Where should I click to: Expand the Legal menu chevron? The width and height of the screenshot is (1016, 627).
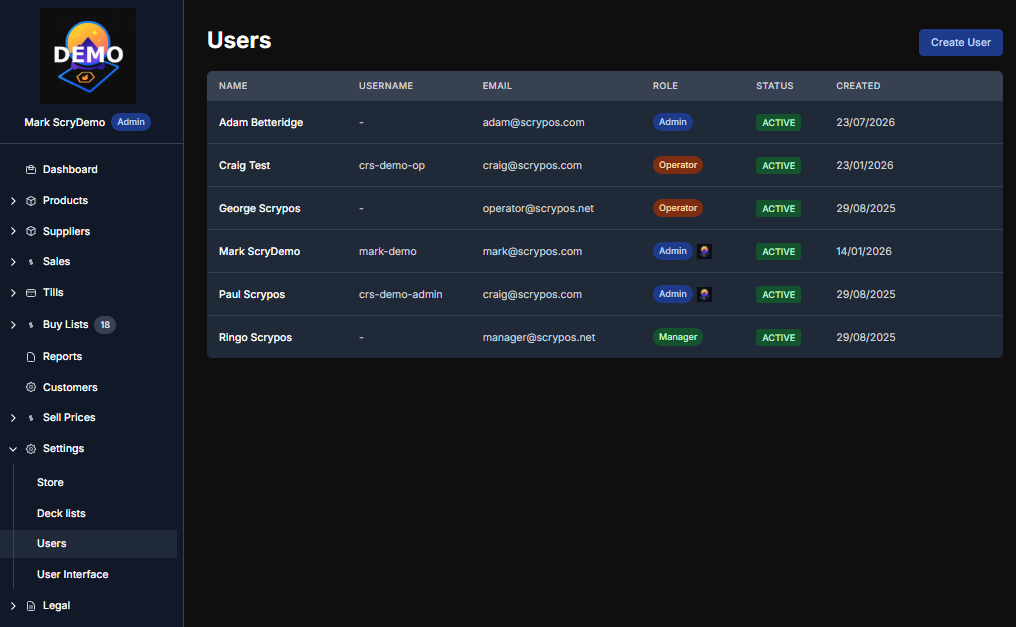pos(13,606)
